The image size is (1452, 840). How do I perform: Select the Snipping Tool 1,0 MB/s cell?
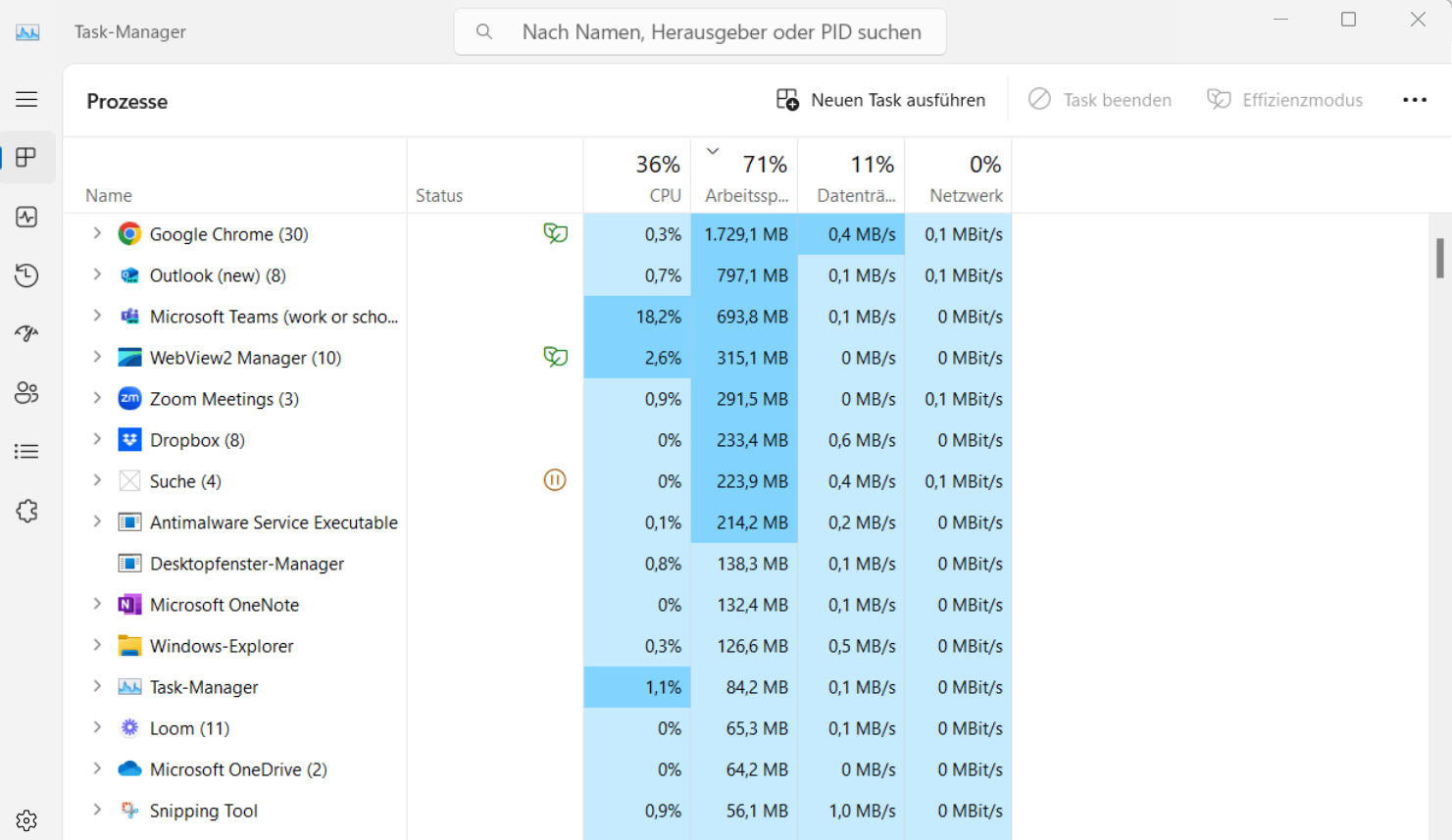coord(851,811)
